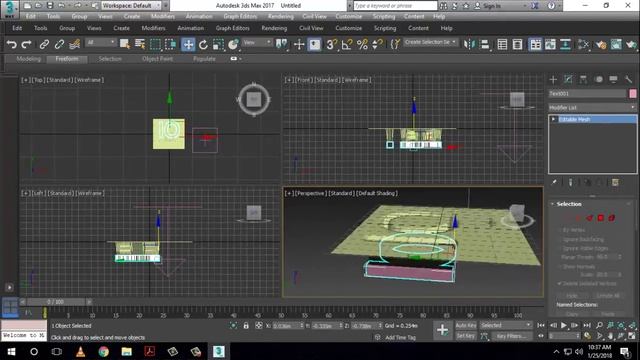Viewport: 640px width, 360px height.
Task: Switch to the Selection ribbon tab
Action: 110,59
